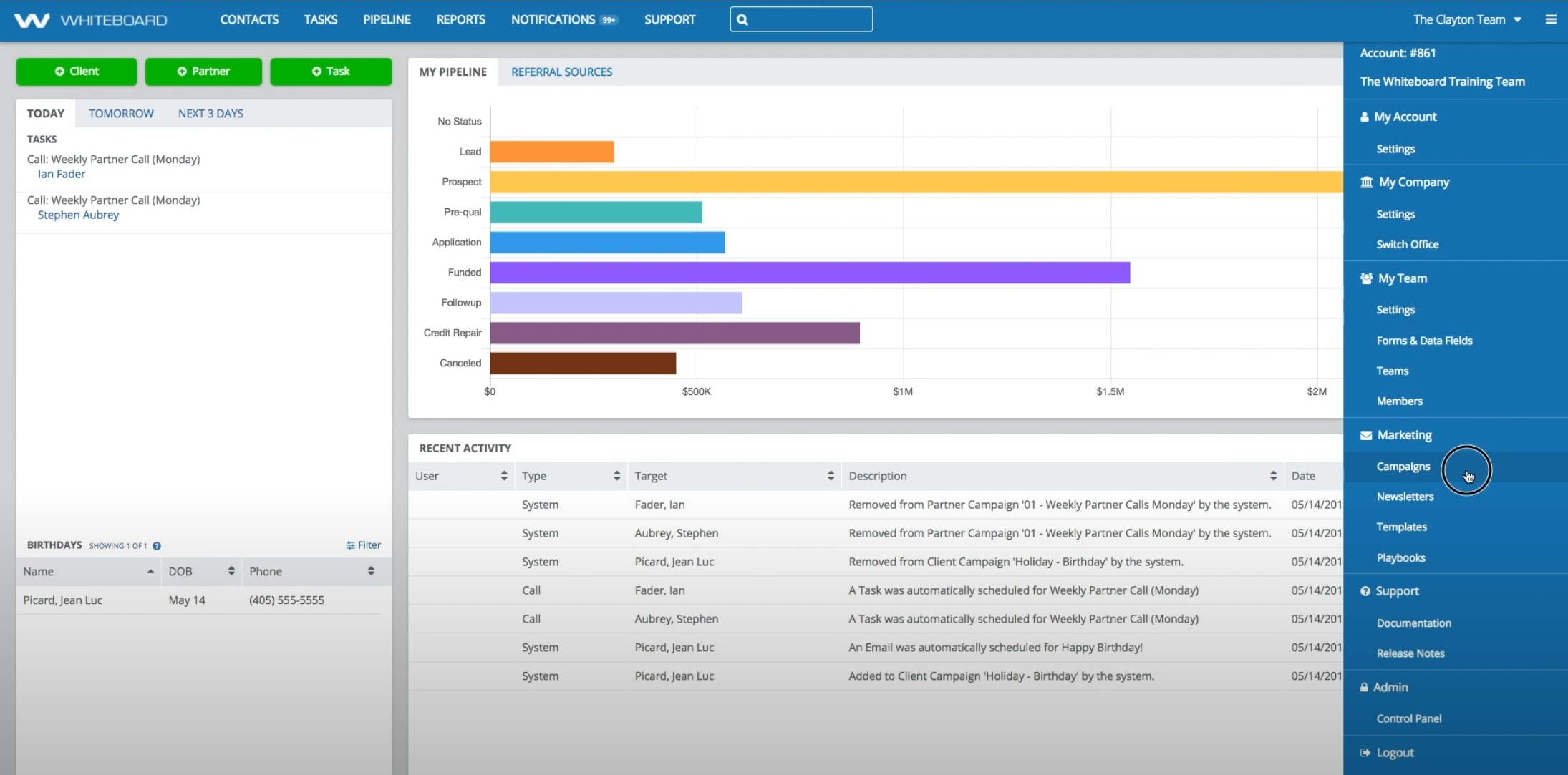Expand The Clayton Team dropdown
The image size is (1568, 775).
(1467, 19)
